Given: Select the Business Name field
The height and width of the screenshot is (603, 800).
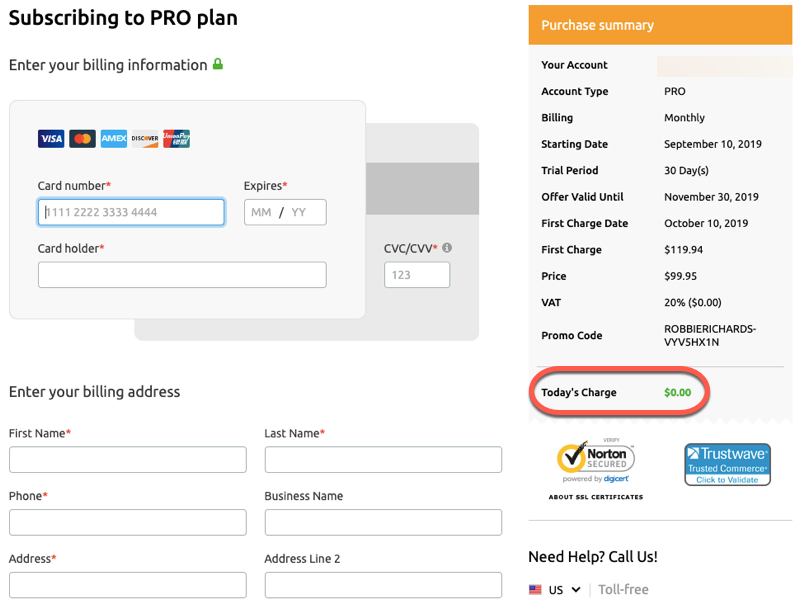Looking at the screenshot, I should pyautogui.click(x=383, y=522).
